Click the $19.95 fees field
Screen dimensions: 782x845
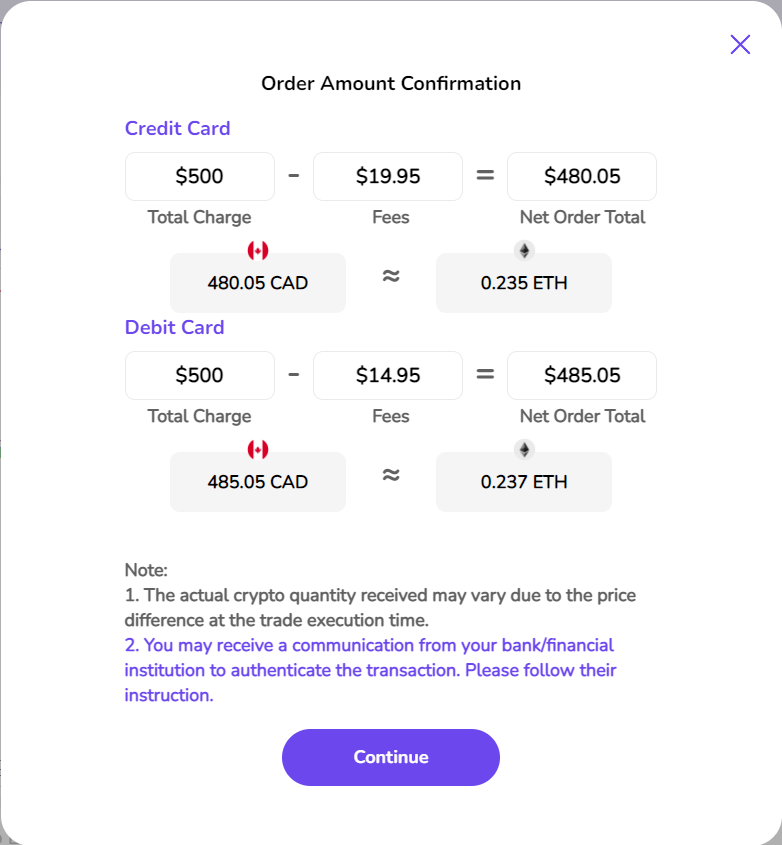388,177
